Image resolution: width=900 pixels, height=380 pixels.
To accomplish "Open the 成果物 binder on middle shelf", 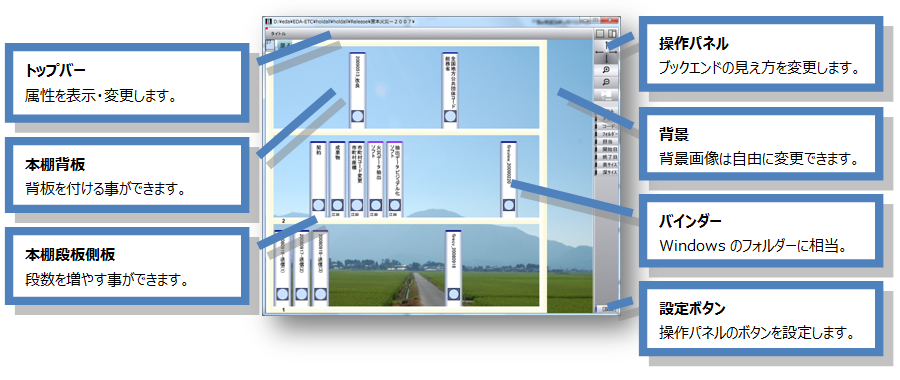I will tap(338, 179).
